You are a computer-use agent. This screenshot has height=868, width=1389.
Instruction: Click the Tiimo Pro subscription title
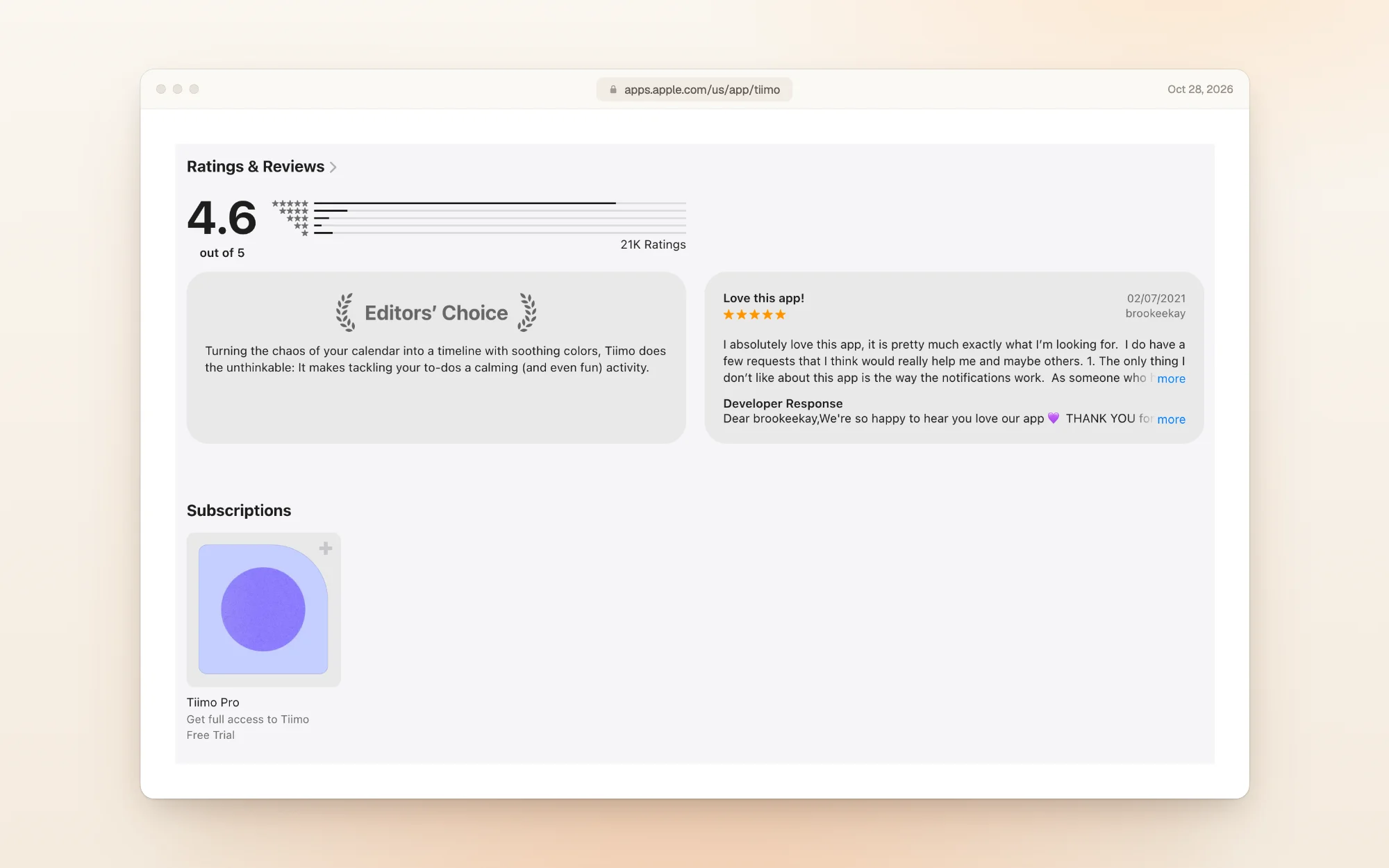213,702
